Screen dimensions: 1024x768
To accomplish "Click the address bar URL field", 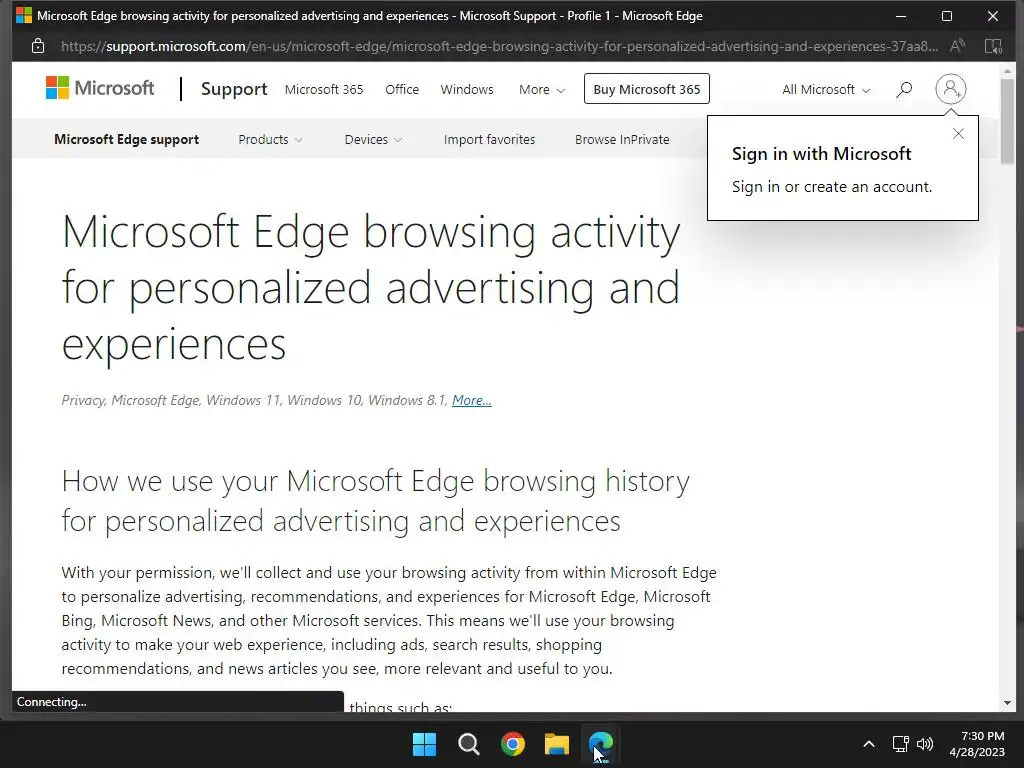I will [499, 46].
